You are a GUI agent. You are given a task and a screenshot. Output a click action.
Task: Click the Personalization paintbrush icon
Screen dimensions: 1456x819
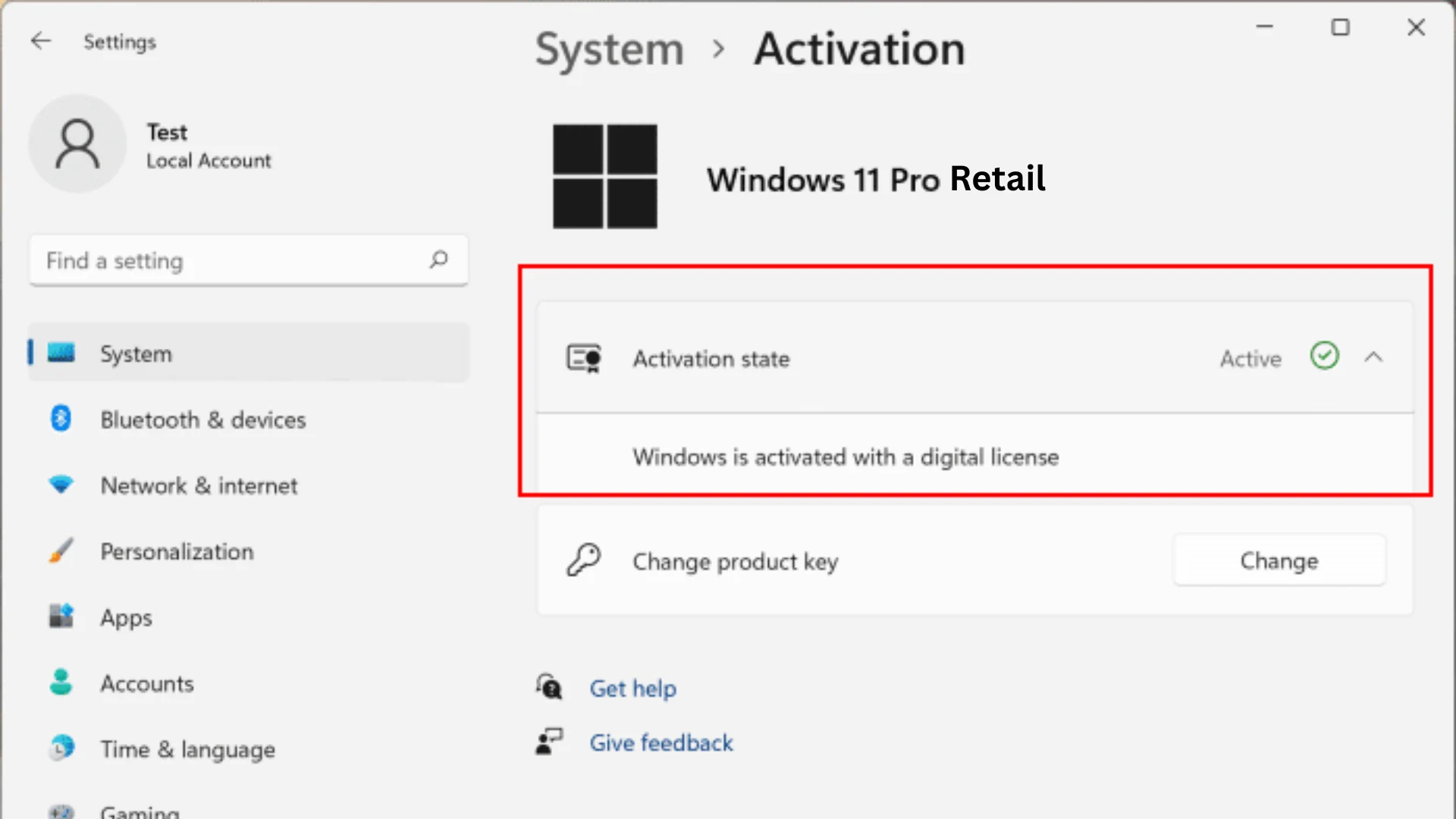(x=61, y=551)
